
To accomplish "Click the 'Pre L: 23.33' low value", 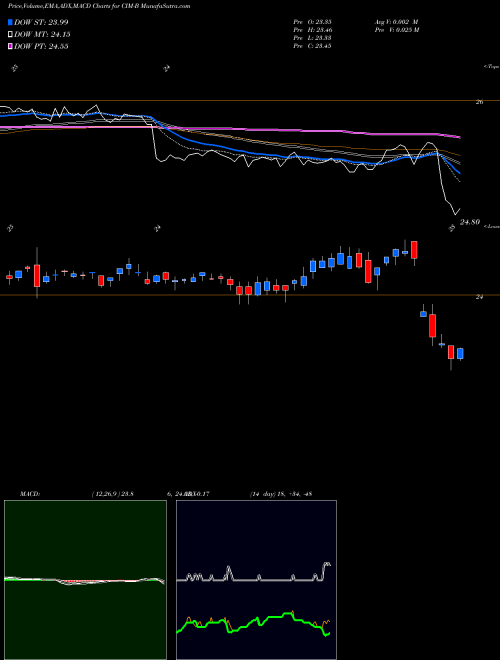I will (x=312, y=38).
